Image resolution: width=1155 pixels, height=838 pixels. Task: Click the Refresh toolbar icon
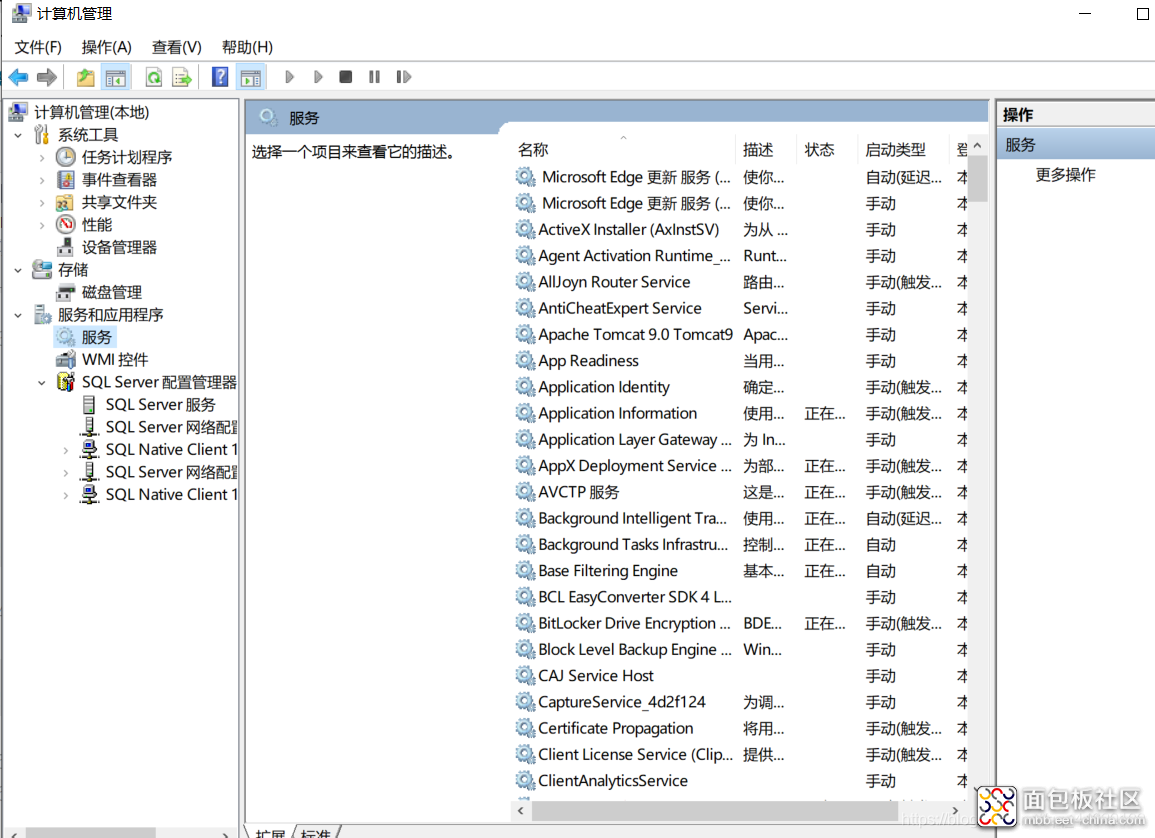[153, 77]
